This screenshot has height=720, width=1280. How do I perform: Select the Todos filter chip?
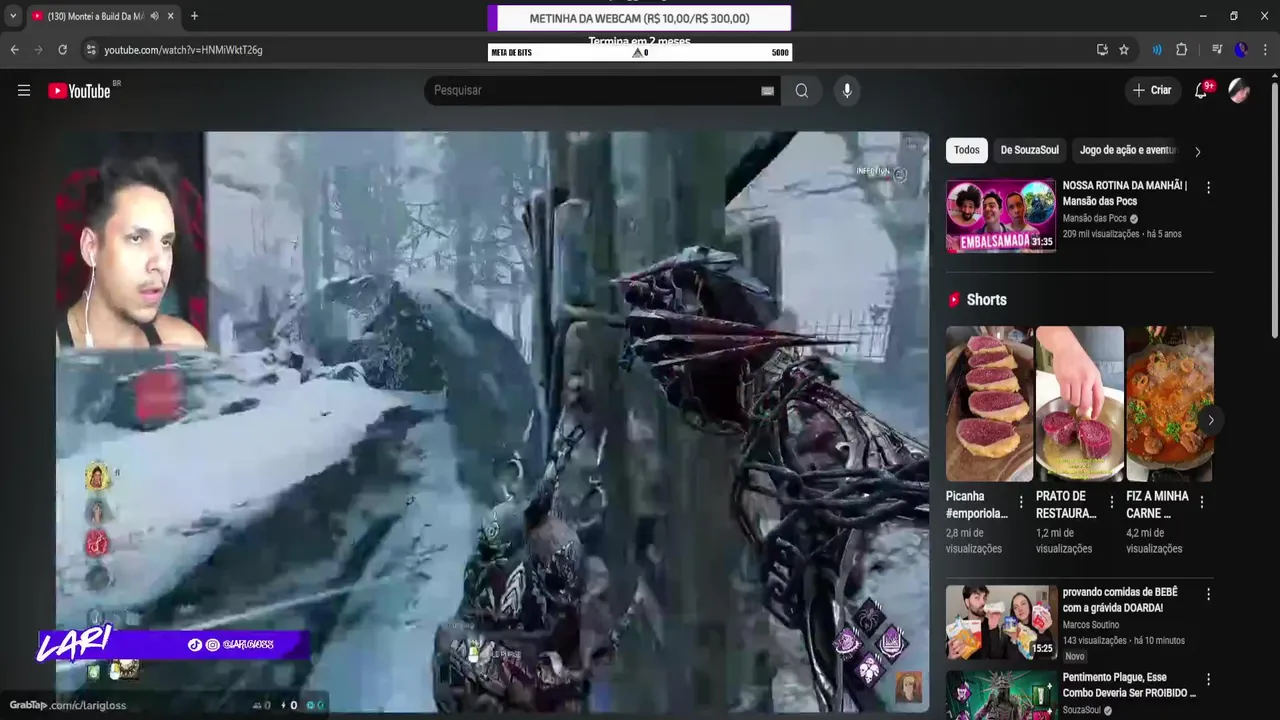coord(966,150)
